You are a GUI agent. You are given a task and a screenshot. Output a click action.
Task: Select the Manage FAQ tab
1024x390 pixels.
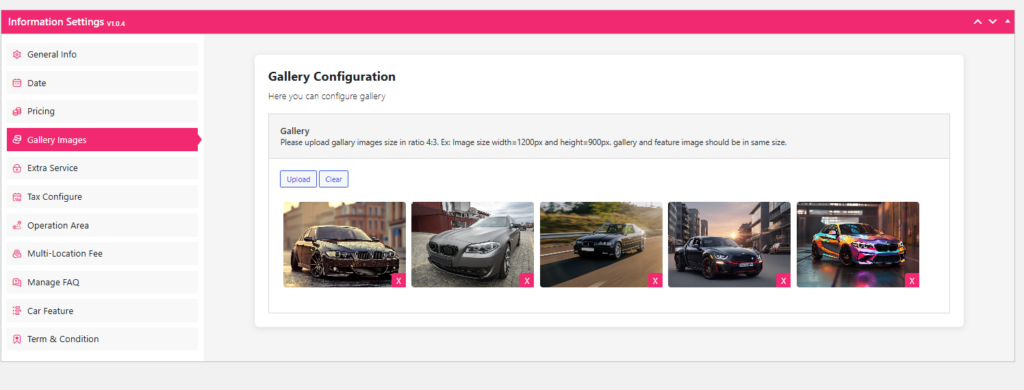[102, 282]
